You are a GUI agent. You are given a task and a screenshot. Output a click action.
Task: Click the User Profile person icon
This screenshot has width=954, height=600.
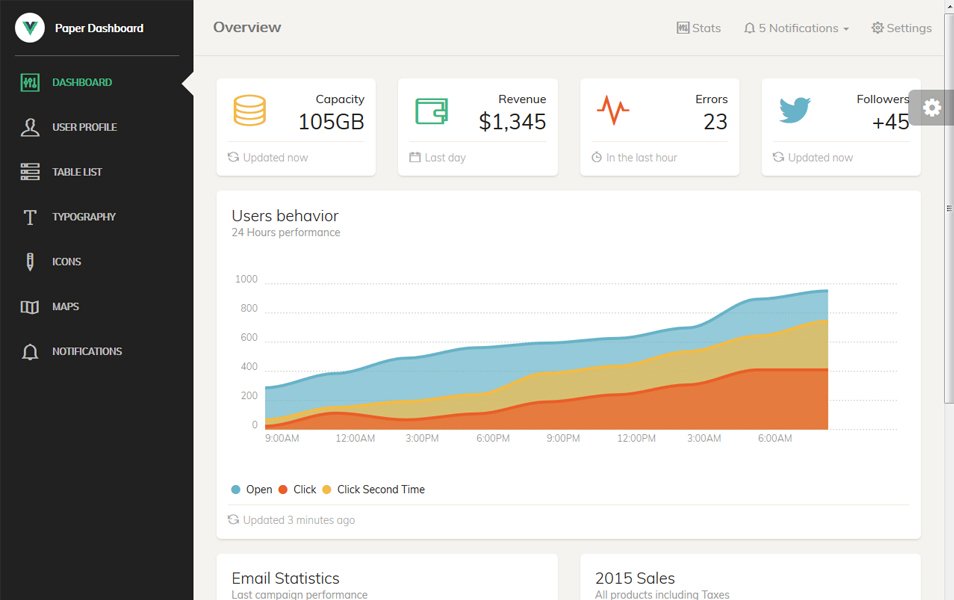[x=30, y=127]
